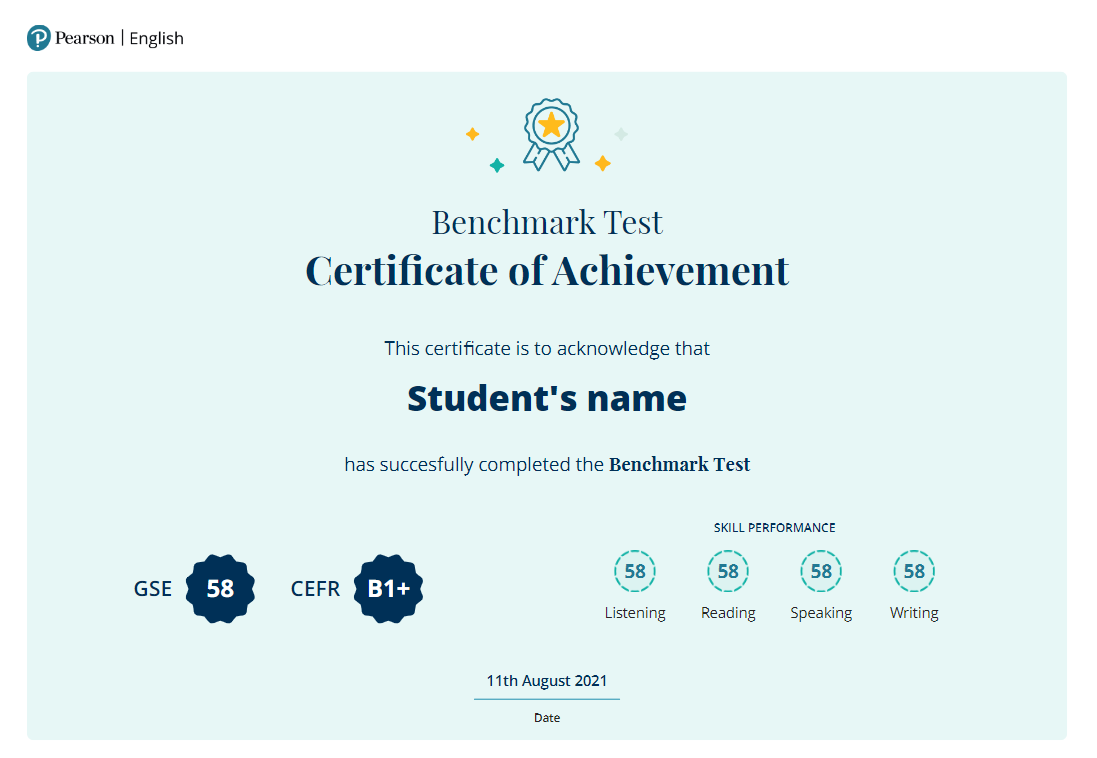Click the teal sparkle below ribbon
Screen dimensions: 1097x758
click(x=497, y=165)
